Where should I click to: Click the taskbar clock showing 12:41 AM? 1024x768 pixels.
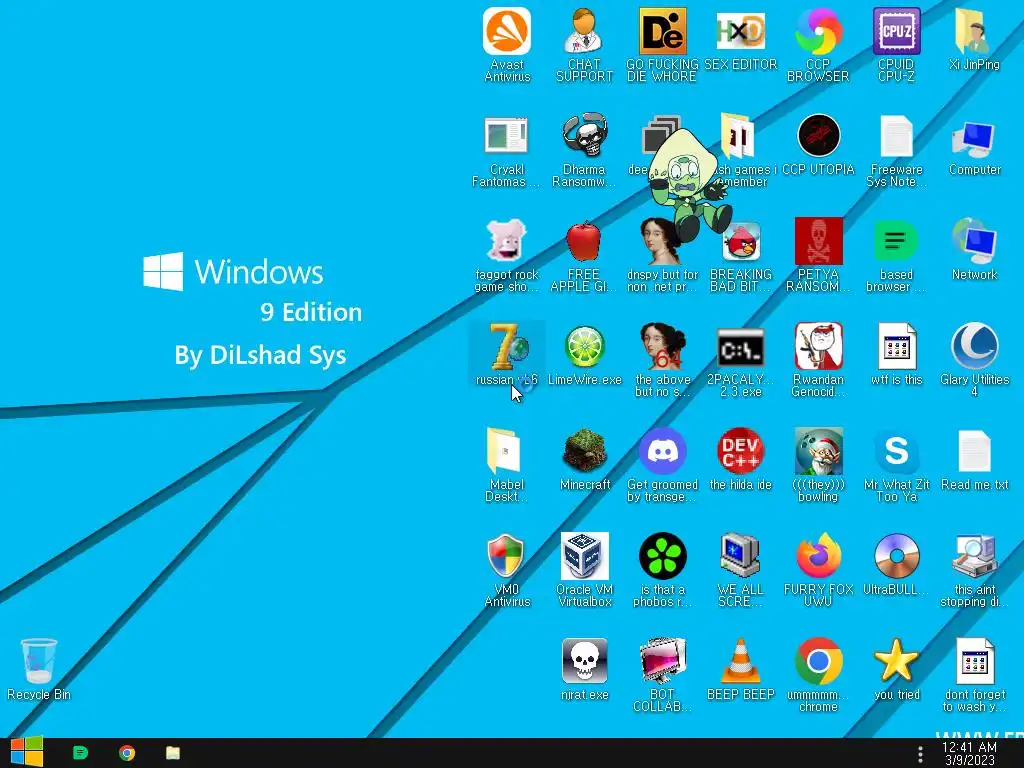tap(970, 754)
